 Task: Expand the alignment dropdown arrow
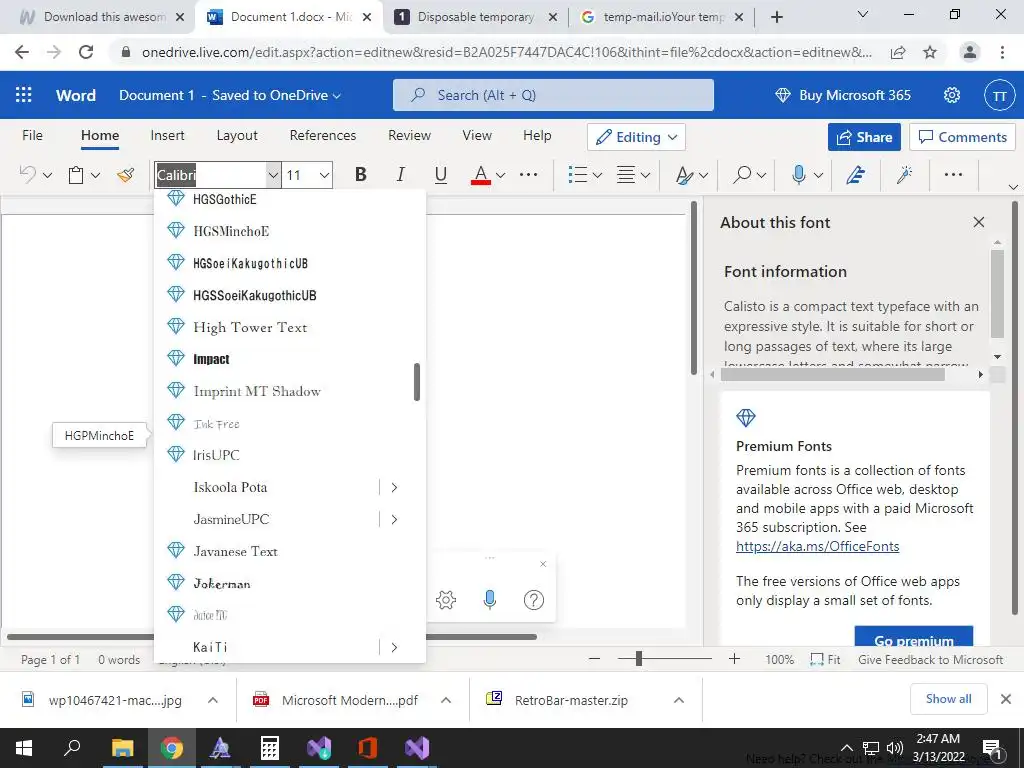click(x=645, y=175)
